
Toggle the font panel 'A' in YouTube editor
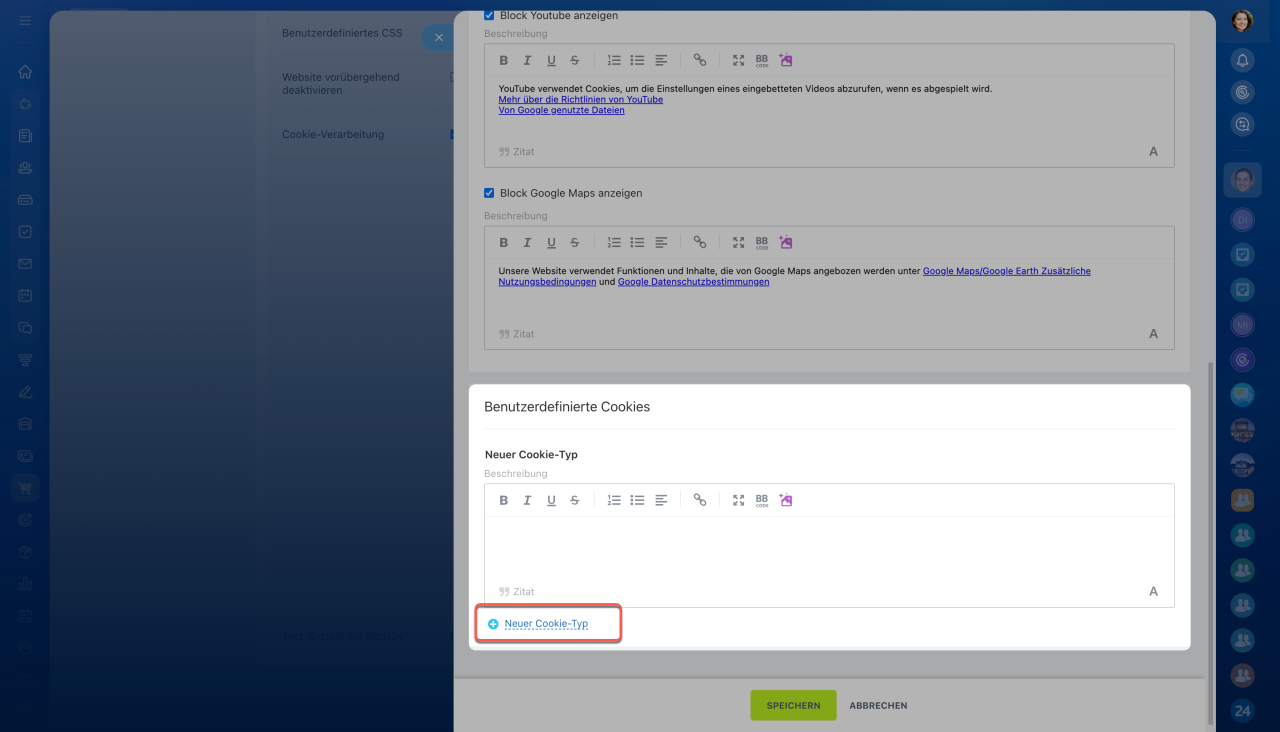pos(1153,152)
